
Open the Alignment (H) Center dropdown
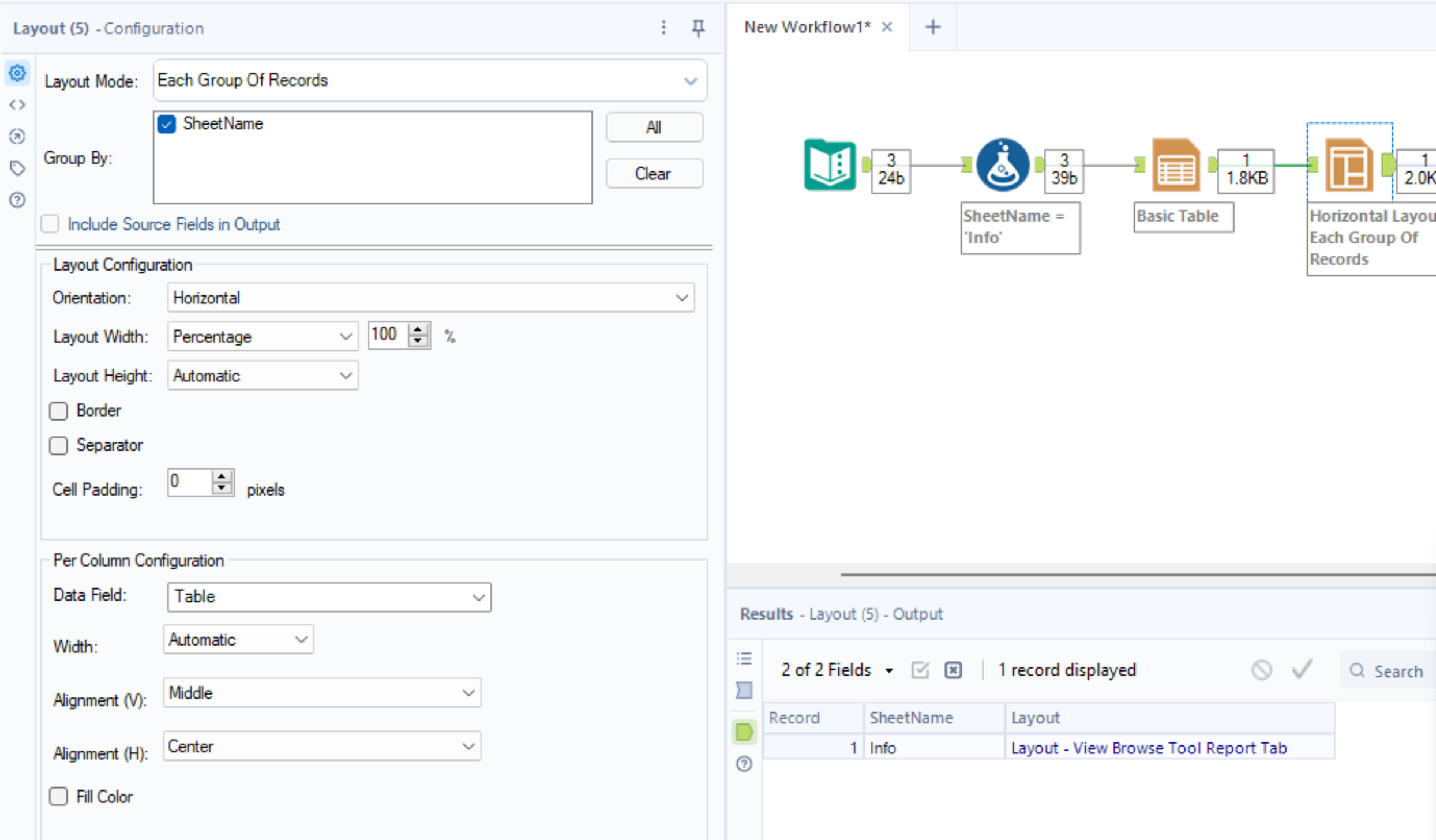pyautogui.click(x=468, y=747)
